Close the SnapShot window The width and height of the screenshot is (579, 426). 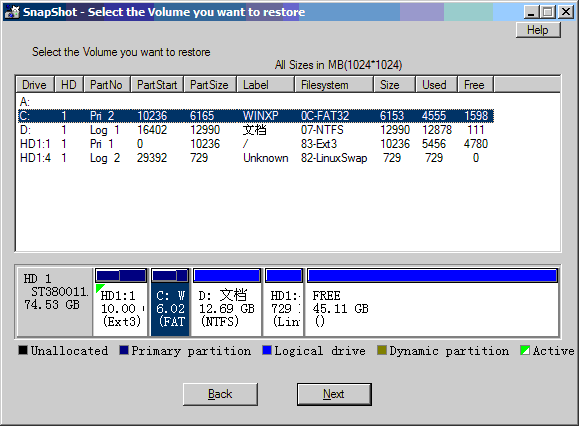(x=565, y=12)
